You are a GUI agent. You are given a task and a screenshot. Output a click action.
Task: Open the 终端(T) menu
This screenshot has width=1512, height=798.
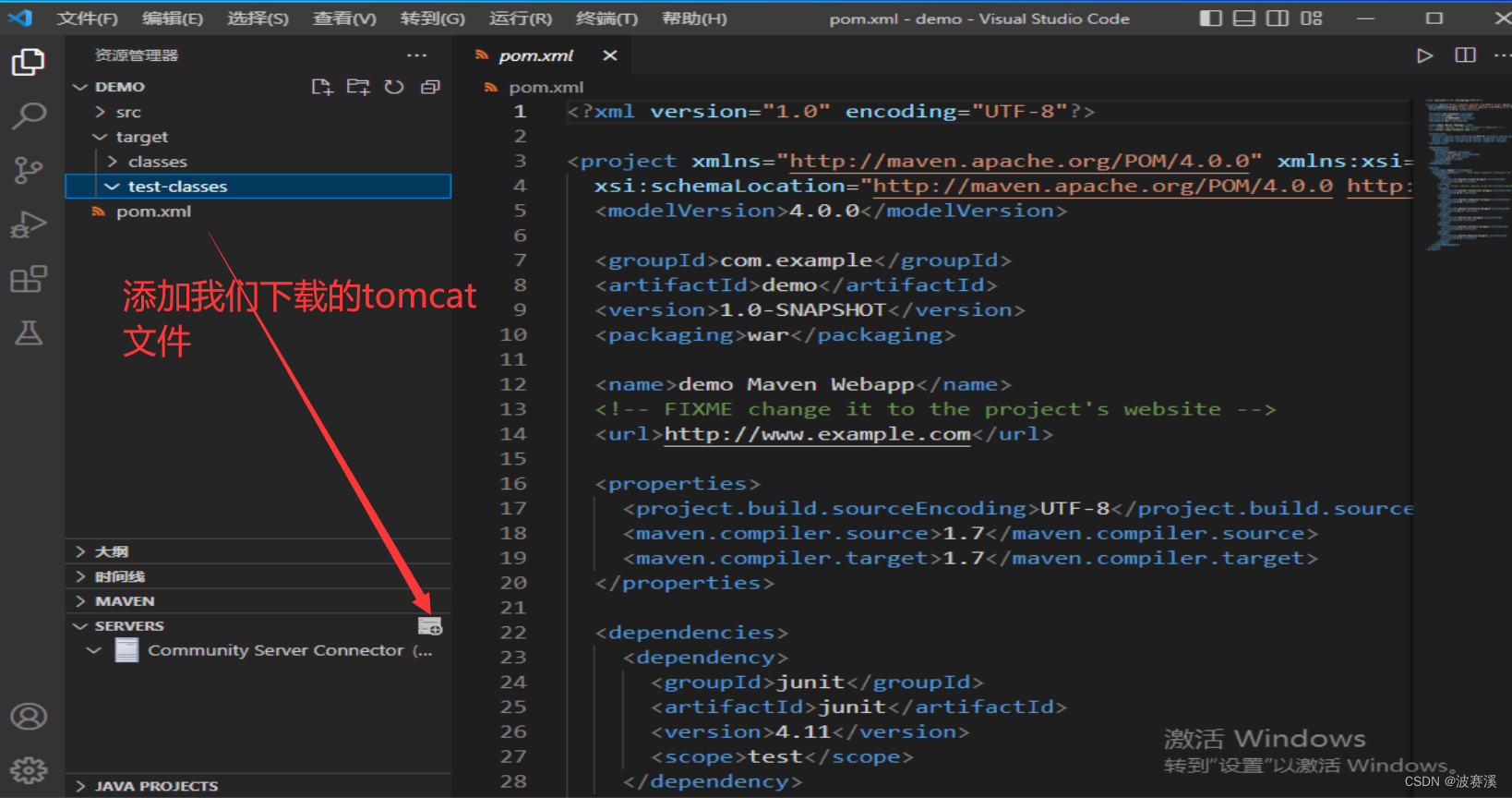[x=606, y=18]
